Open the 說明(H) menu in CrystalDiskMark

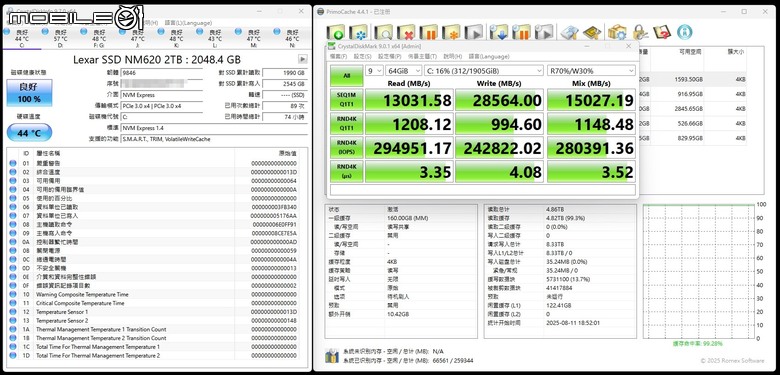point(453,57)
